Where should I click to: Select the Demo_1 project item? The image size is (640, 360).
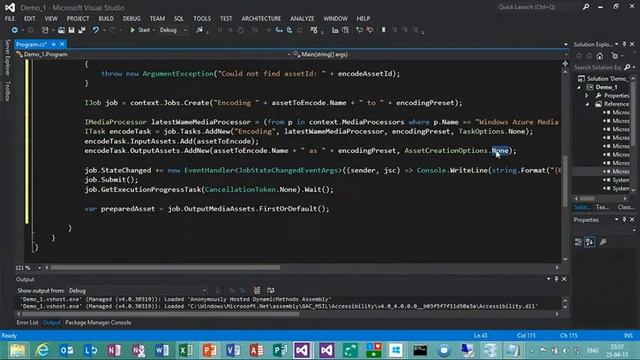(x=607, y=87)
